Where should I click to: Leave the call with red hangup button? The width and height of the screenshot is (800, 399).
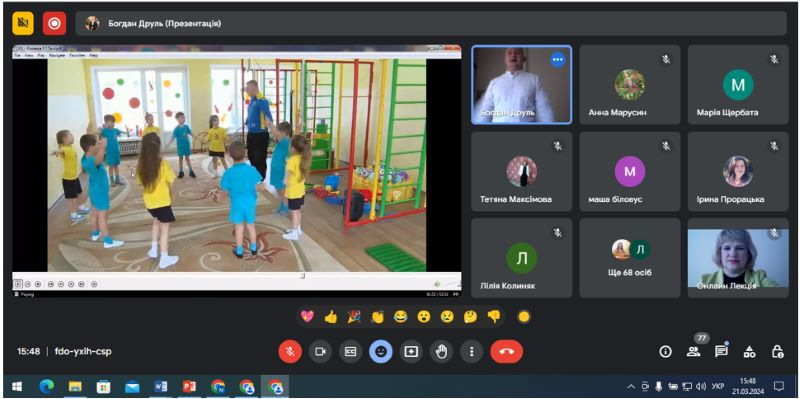(507, 352)
